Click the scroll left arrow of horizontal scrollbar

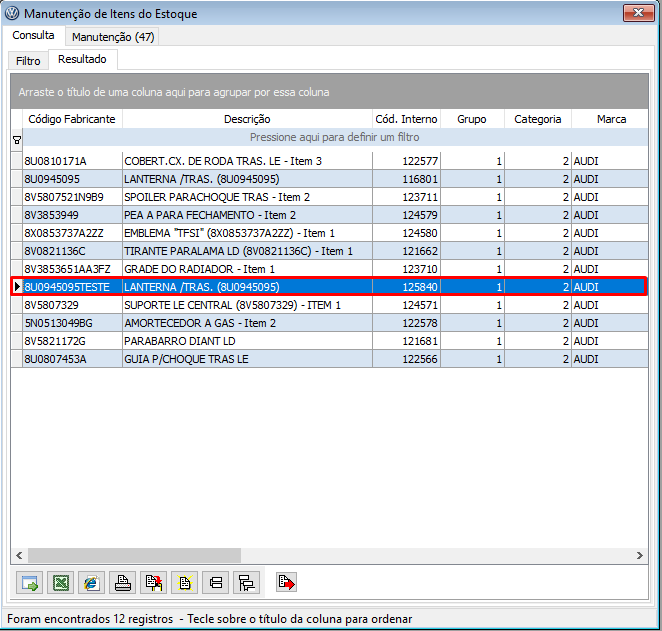pyautogui.click(x=19, y=555)
